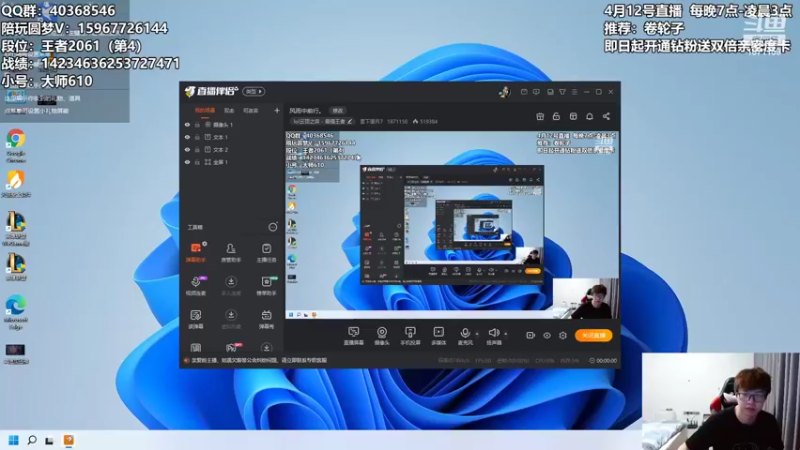Screen dimensions: 800x450
Task: Toggle the lock on the 摄像头 1 source
Action: tap(197, 124)
